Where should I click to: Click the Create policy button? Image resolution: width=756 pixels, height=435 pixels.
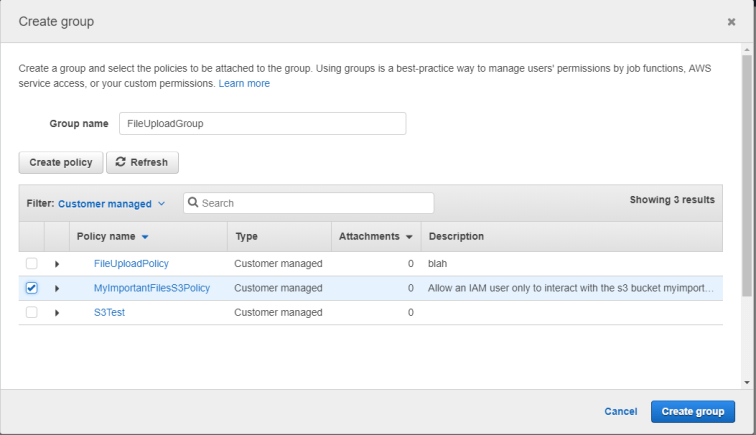[x=60, y=162]
